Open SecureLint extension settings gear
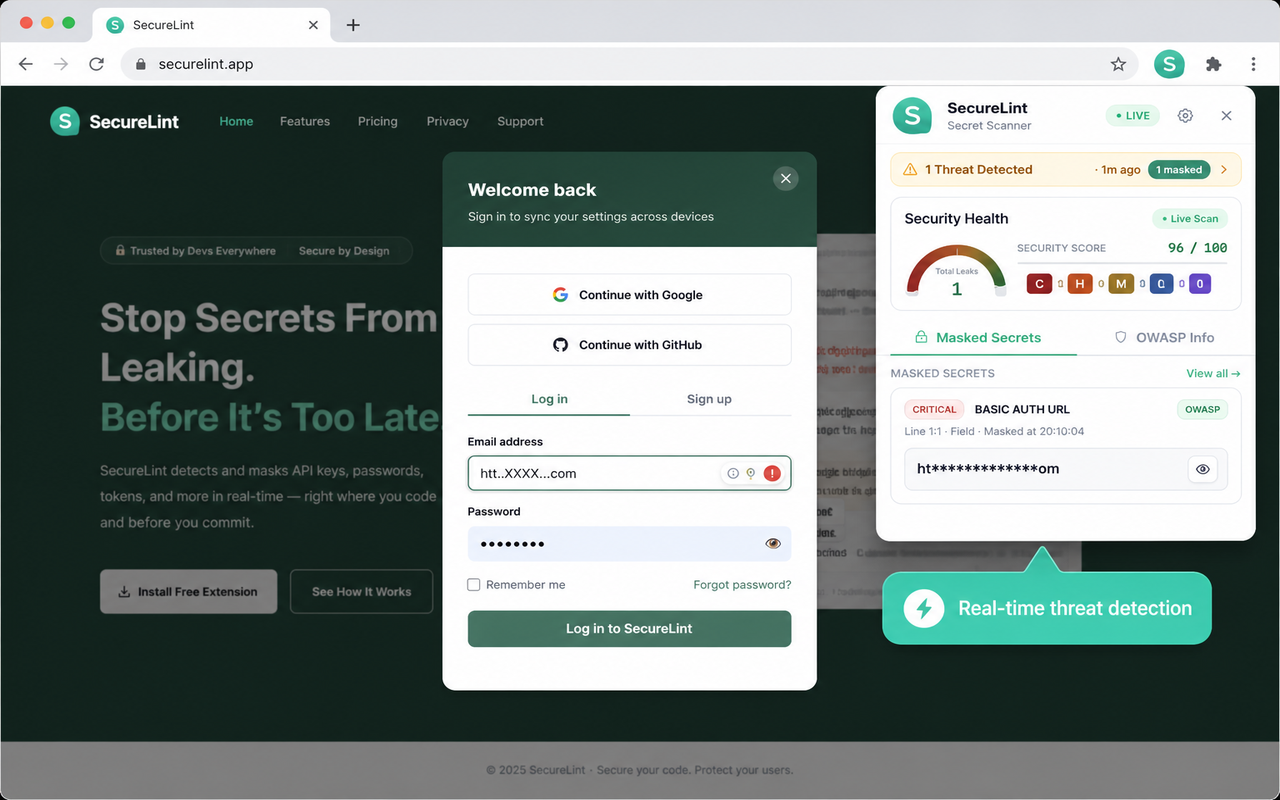The height and width of the screenshot is (800, 1280). (x=1185, y=116)
